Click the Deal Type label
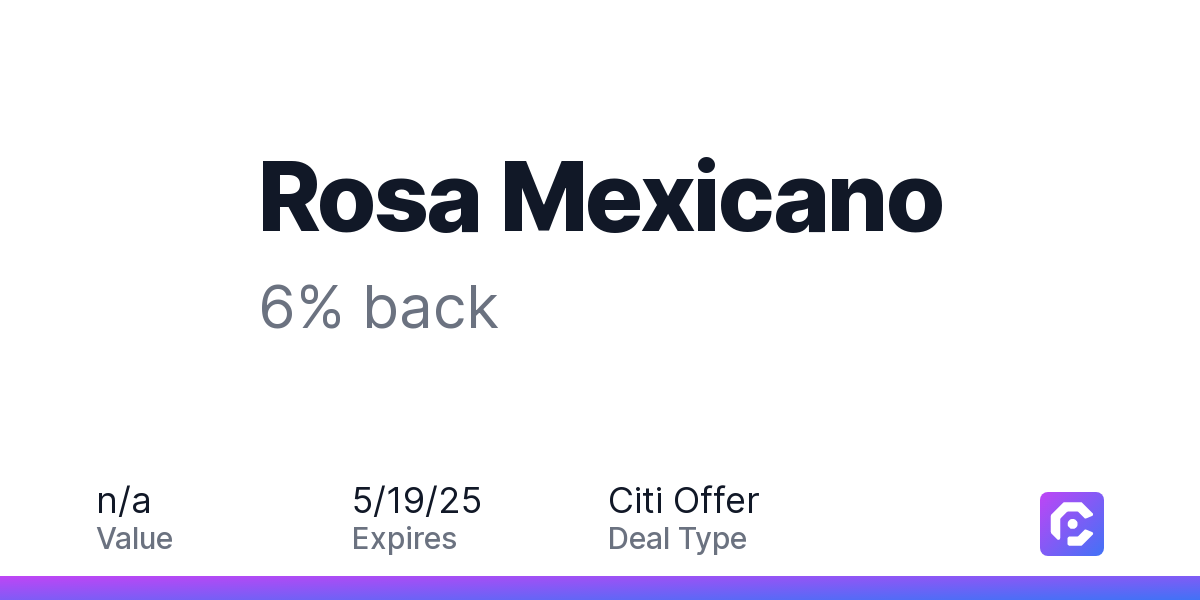This screenshot has width=1200, height=600. tap(677, 539)
